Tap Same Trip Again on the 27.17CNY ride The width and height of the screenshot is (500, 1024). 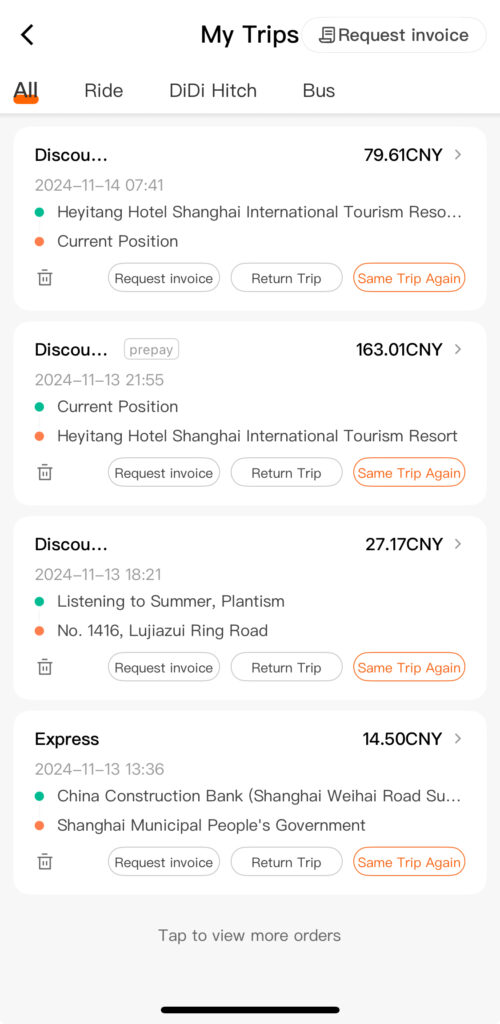coord(409,667)
